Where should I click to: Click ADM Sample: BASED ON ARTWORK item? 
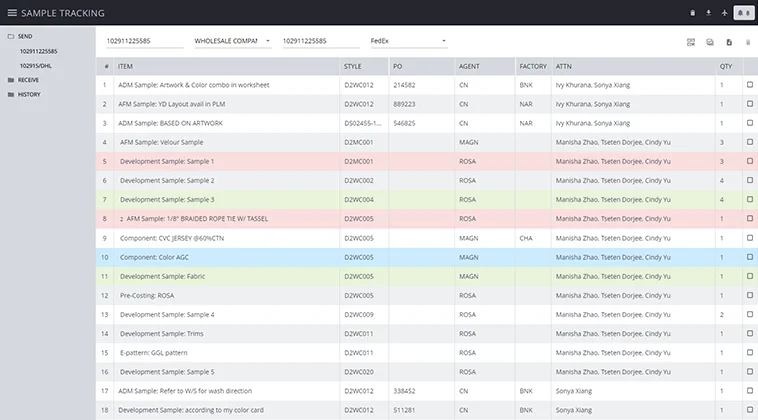click(x=170, y=123)
